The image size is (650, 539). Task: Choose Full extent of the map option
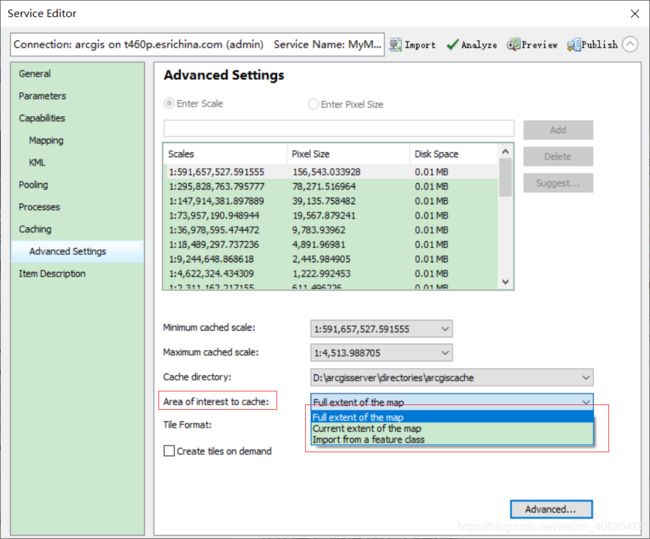[452, 417]
